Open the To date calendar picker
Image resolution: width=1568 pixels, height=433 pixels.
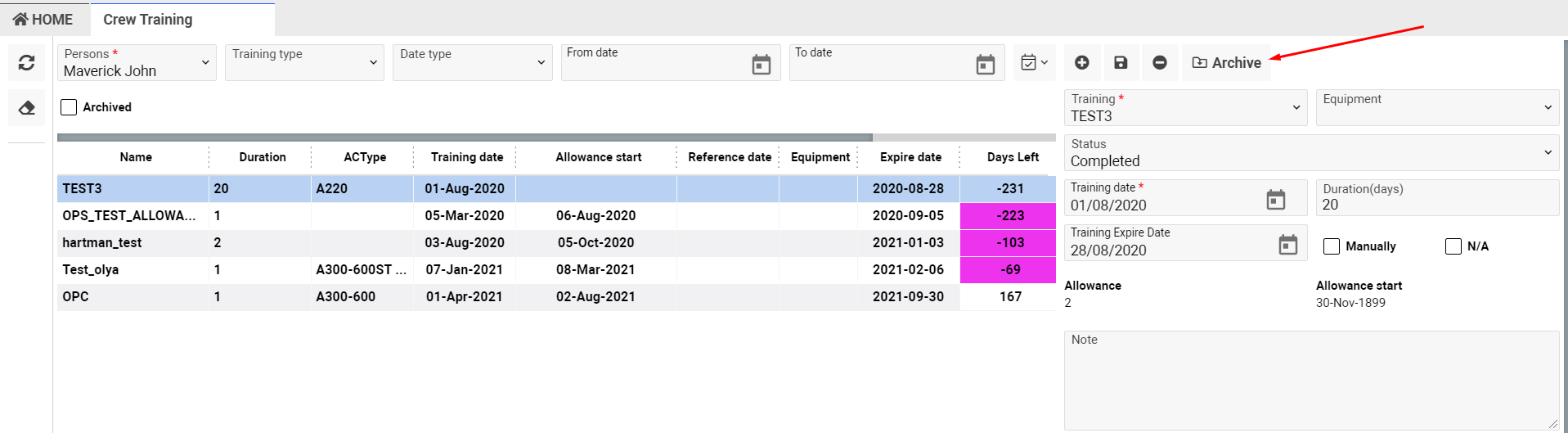(x=985, y=65)
